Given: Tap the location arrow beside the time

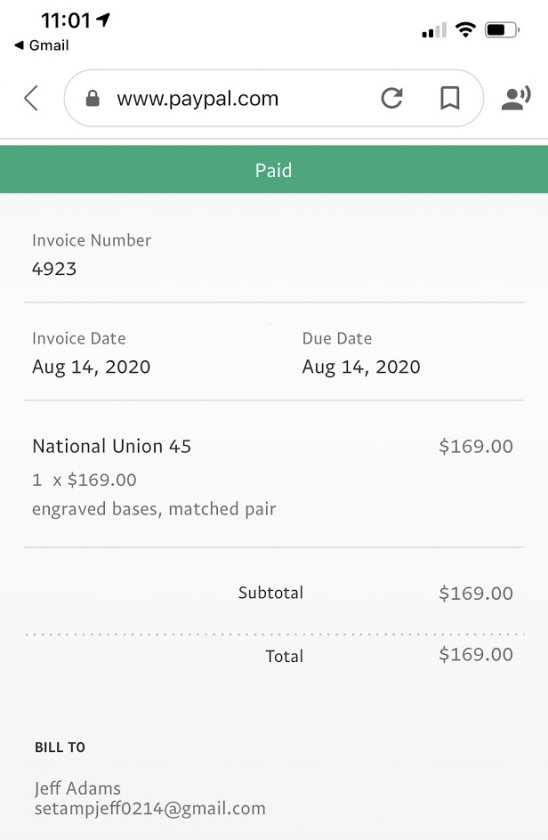Looking at the screenshot, I should pos(103,20).
